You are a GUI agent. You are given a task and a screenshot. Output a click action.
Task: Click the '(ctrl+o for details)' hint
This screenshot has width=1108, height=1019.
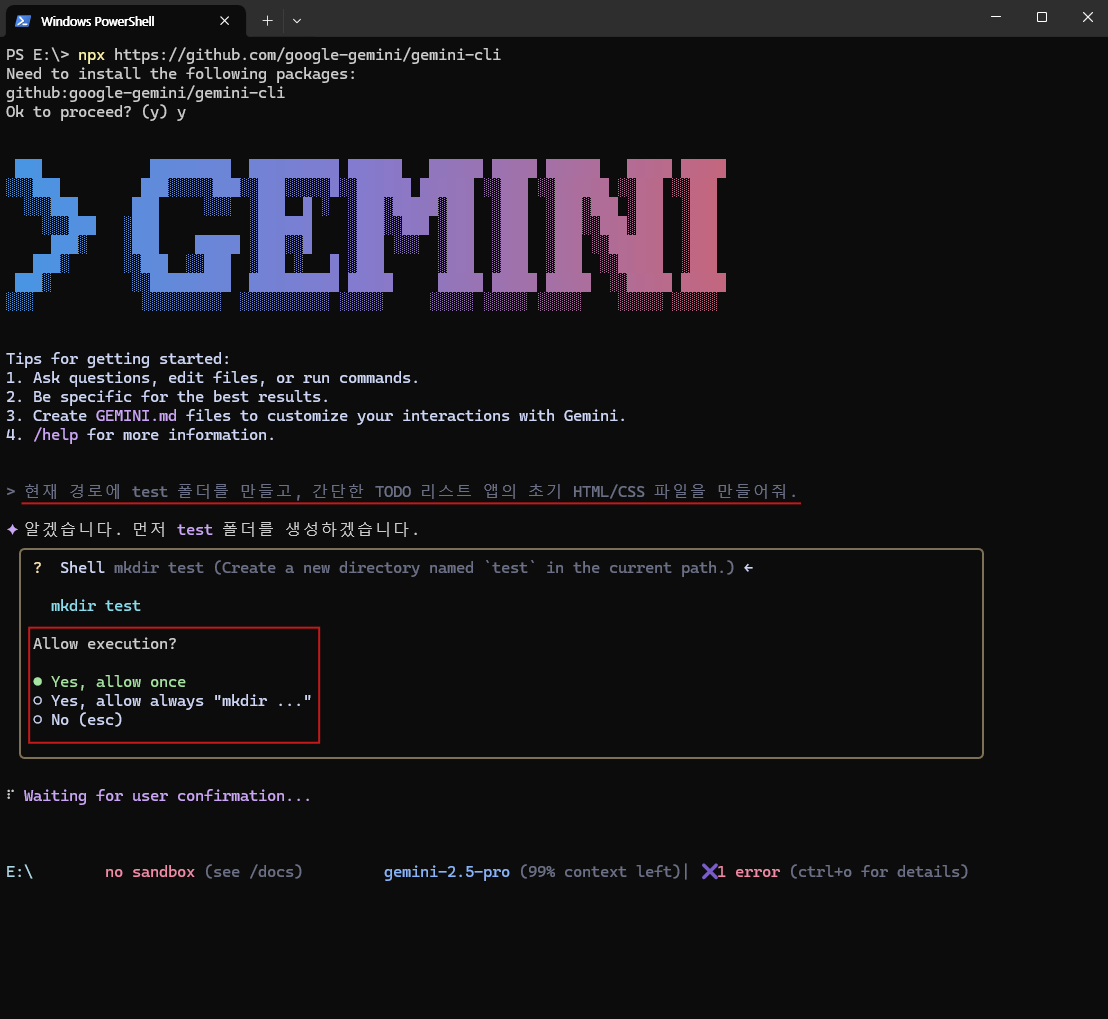tap(879, 872)
